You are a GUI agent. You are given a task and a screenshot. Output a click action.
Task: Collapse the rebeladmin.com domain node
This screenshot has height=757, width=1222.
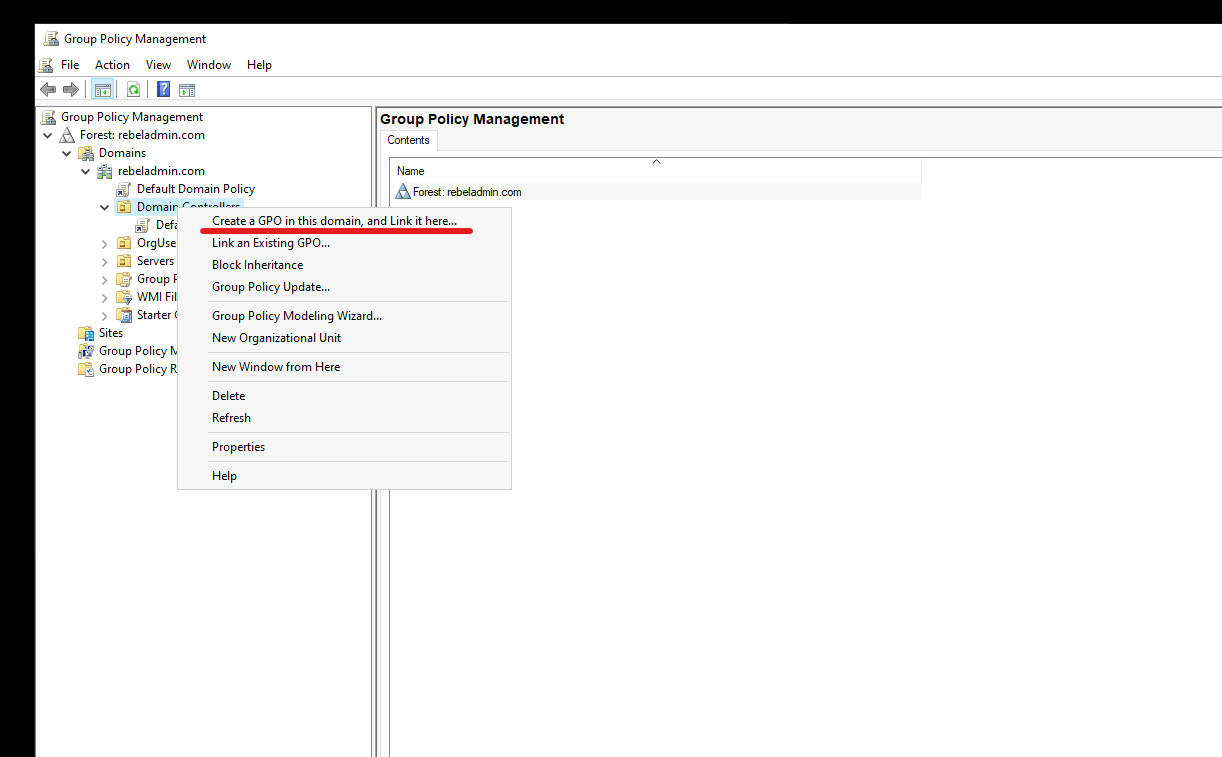86,171
